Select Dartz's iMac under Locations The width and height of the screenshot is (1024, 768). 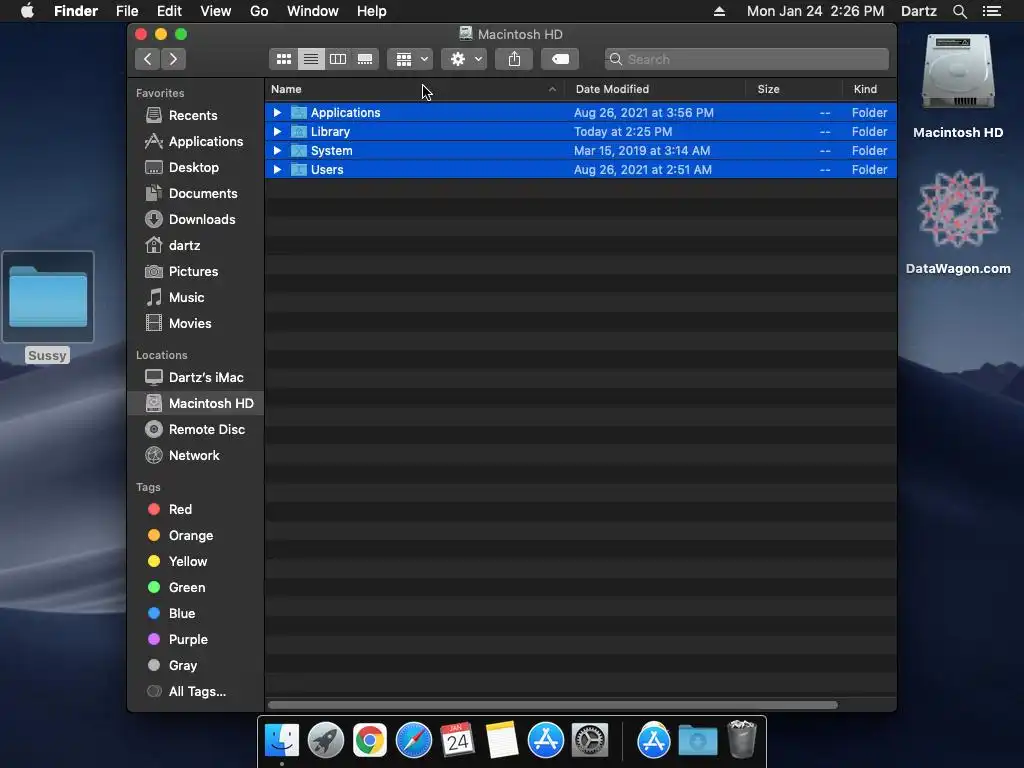point(206,377)
